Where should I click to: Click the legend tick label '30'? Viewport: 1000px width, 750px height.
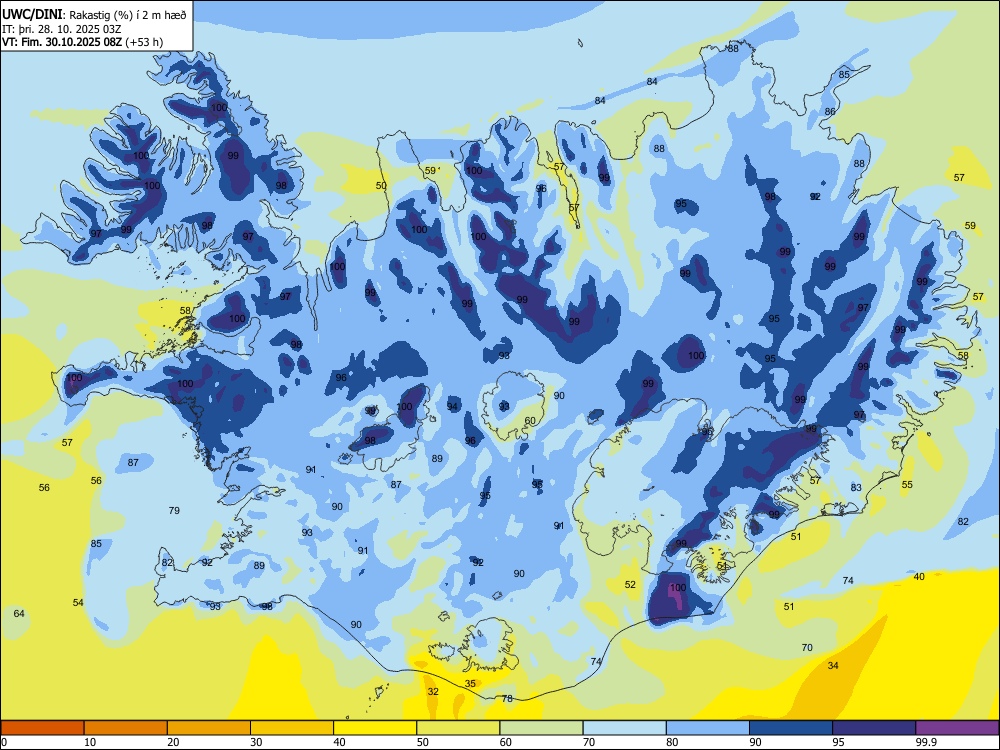(256, 742)
